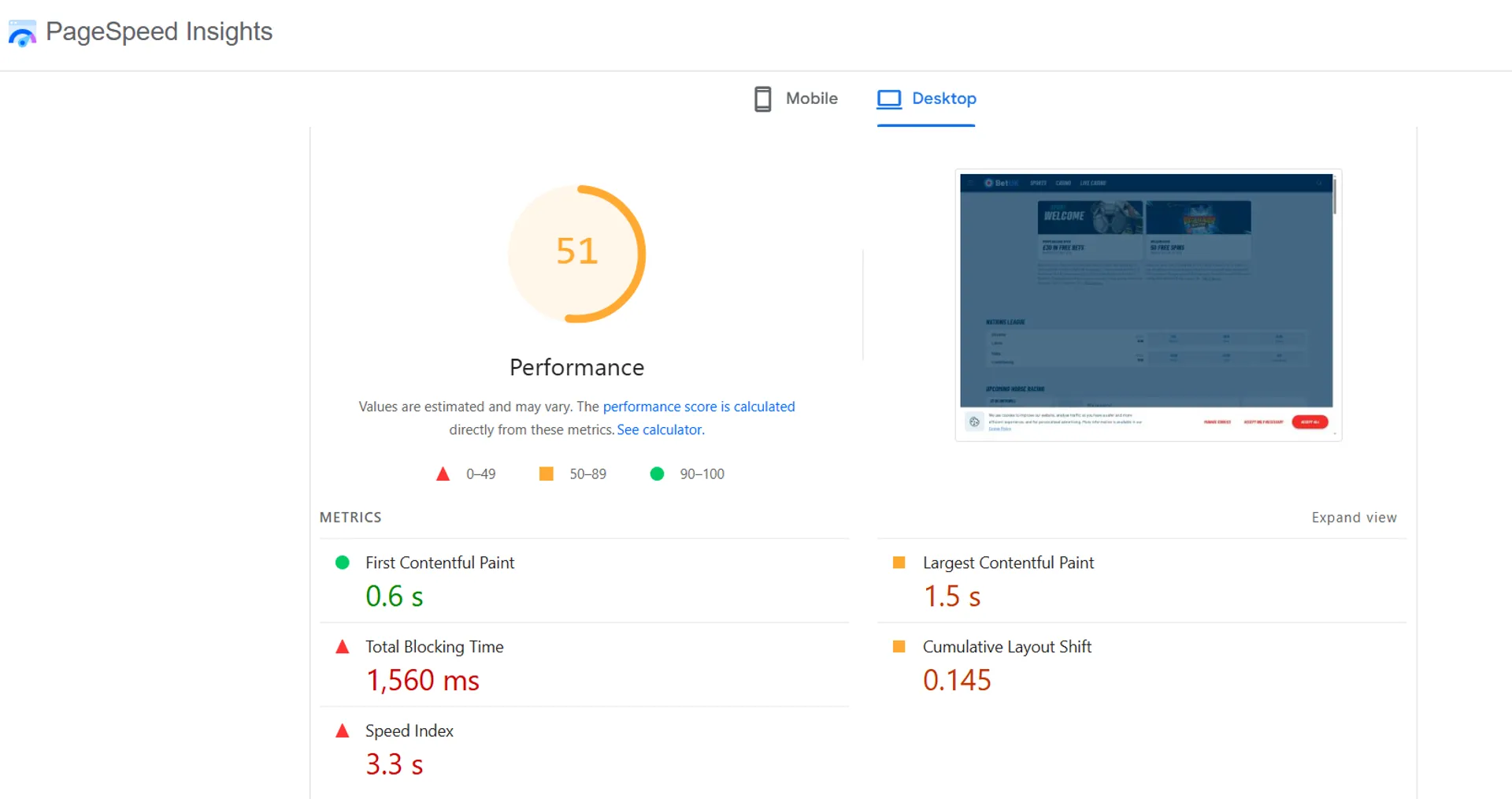The image size is (1512, 799).
Task: Select the mobile phone icon
Action: tap(762, 98)
